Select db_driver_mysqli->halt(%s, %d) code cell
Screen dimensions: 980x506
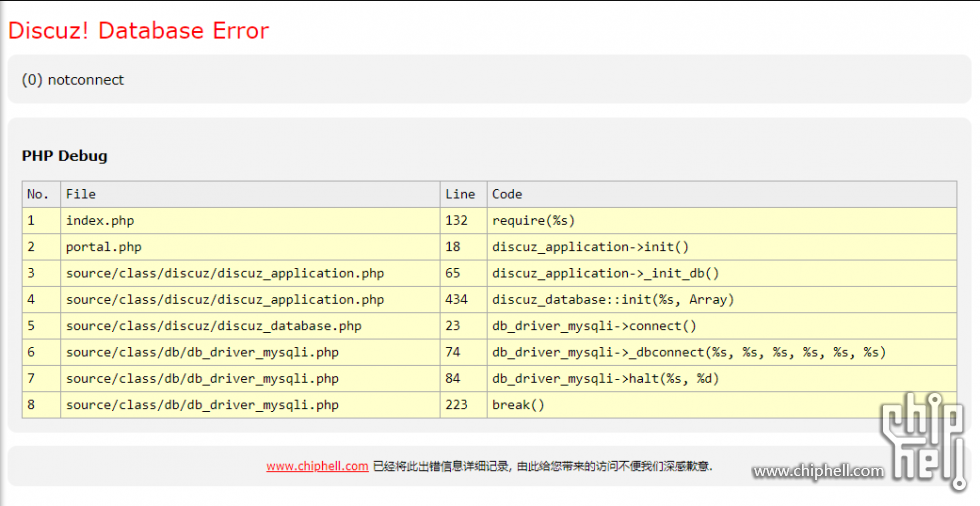point(722,378)
